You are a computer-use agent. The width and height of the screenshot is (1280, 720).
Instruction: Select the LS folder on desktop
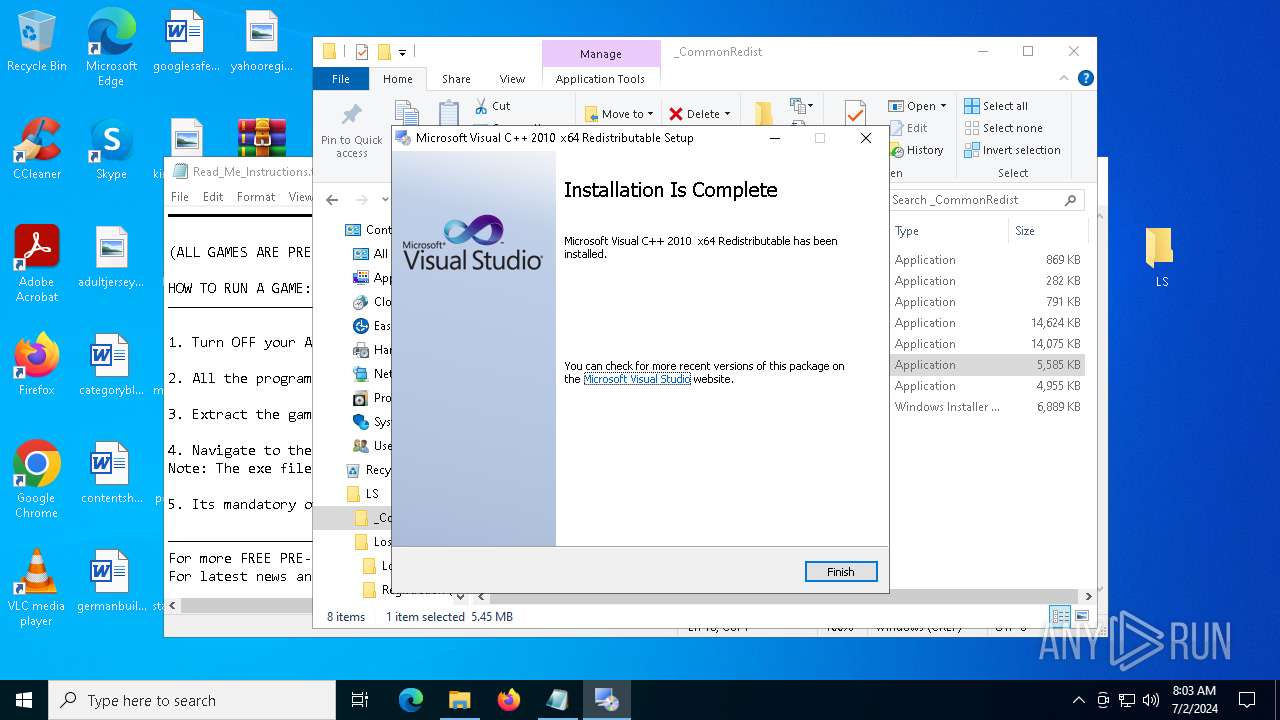click(x=1161, y=257)
